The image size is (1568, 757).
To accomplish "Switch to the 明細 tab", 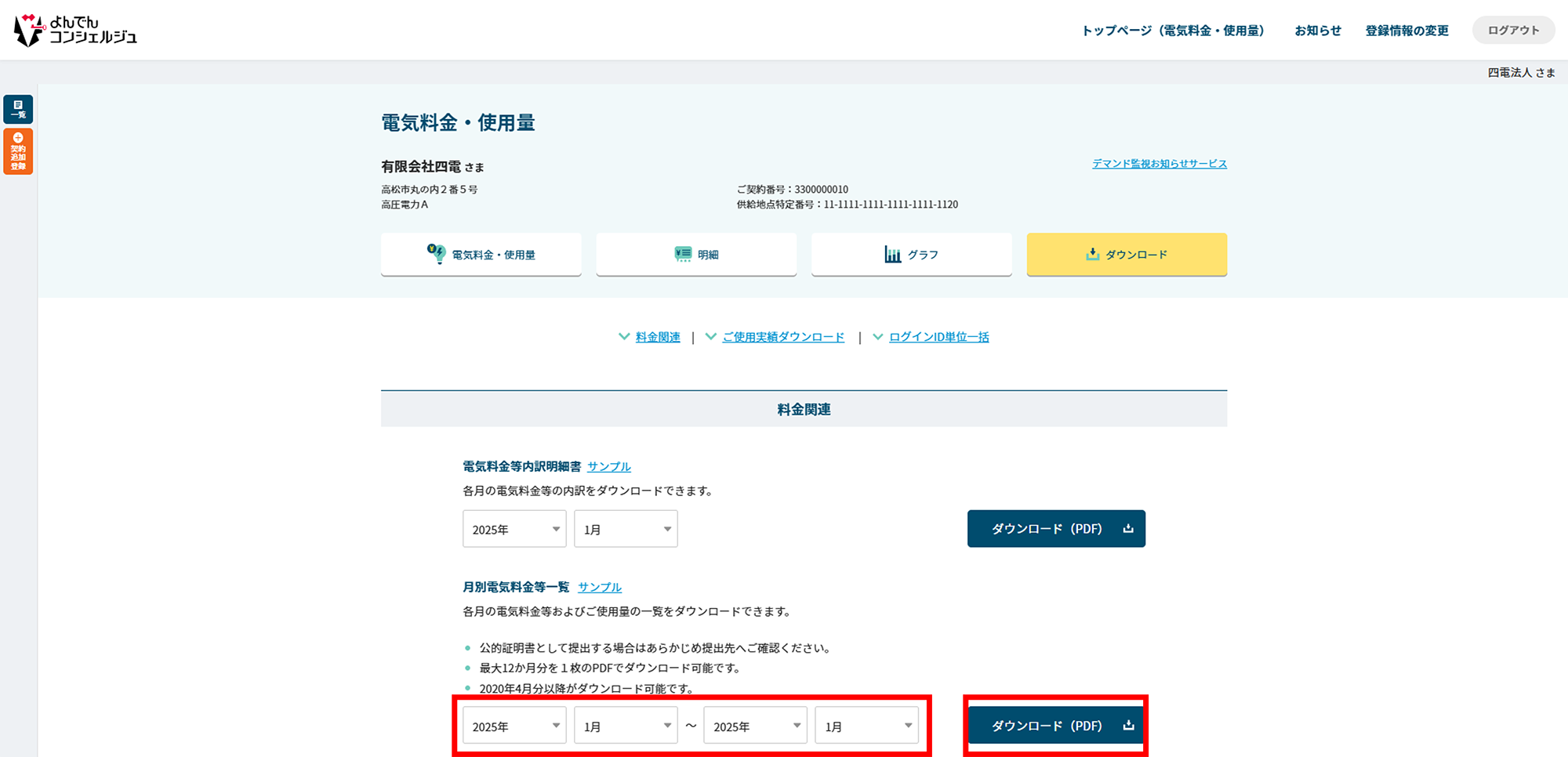I will click(696, 255).
